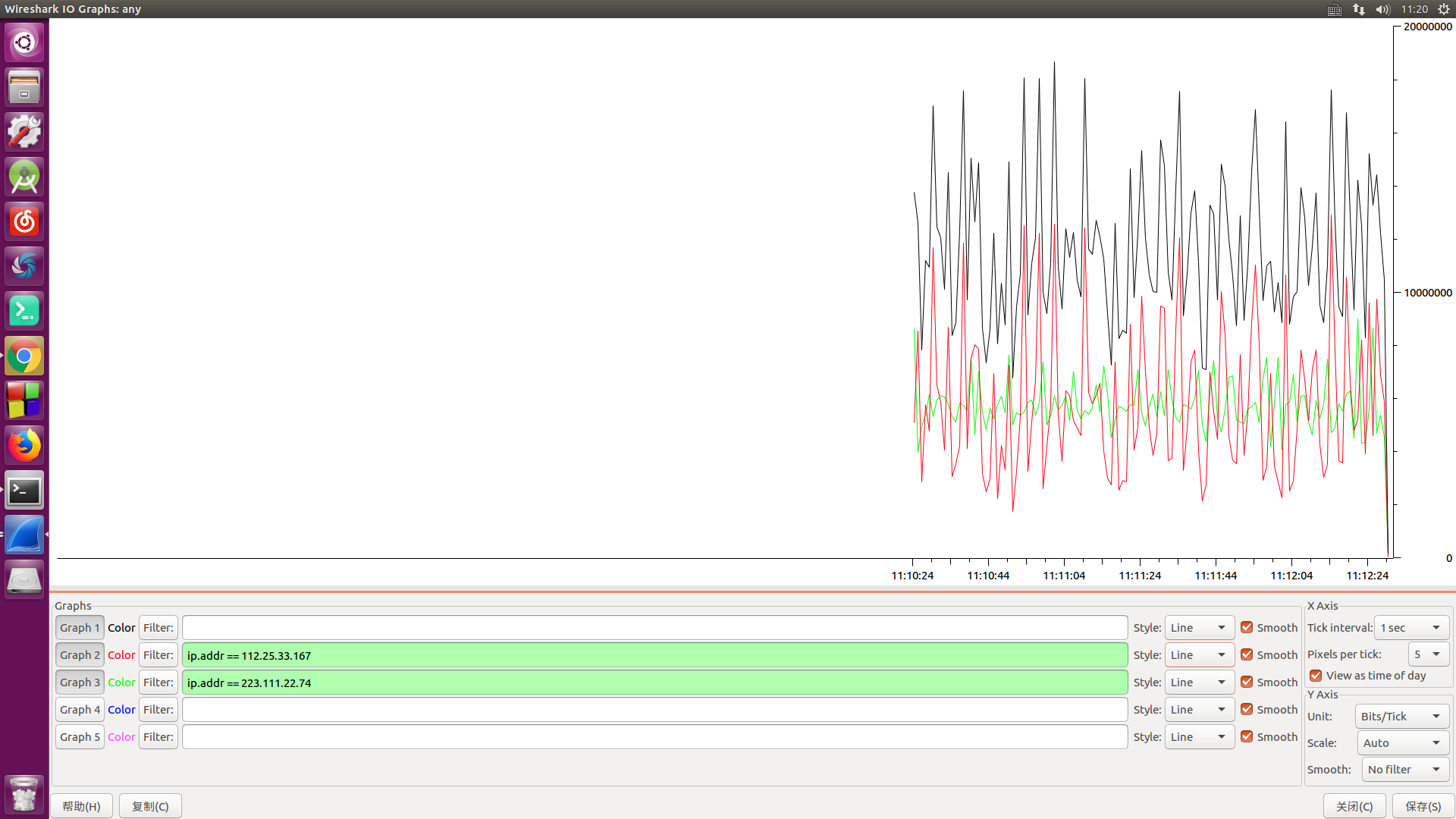Open the colored cubes application
This screenshot has width=1456, height=819.
24,400
